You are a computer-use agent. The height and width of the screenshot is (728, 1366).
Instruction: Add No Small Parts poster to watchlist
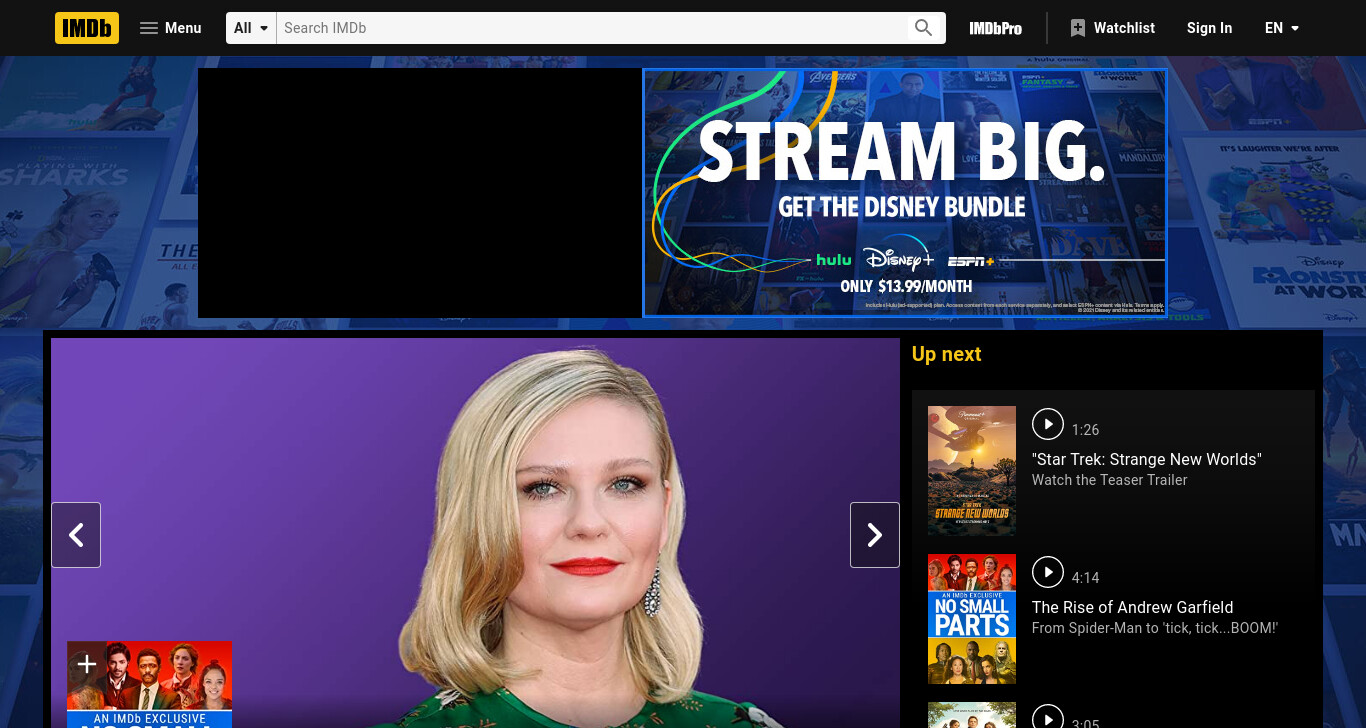(x=86, y=663)
